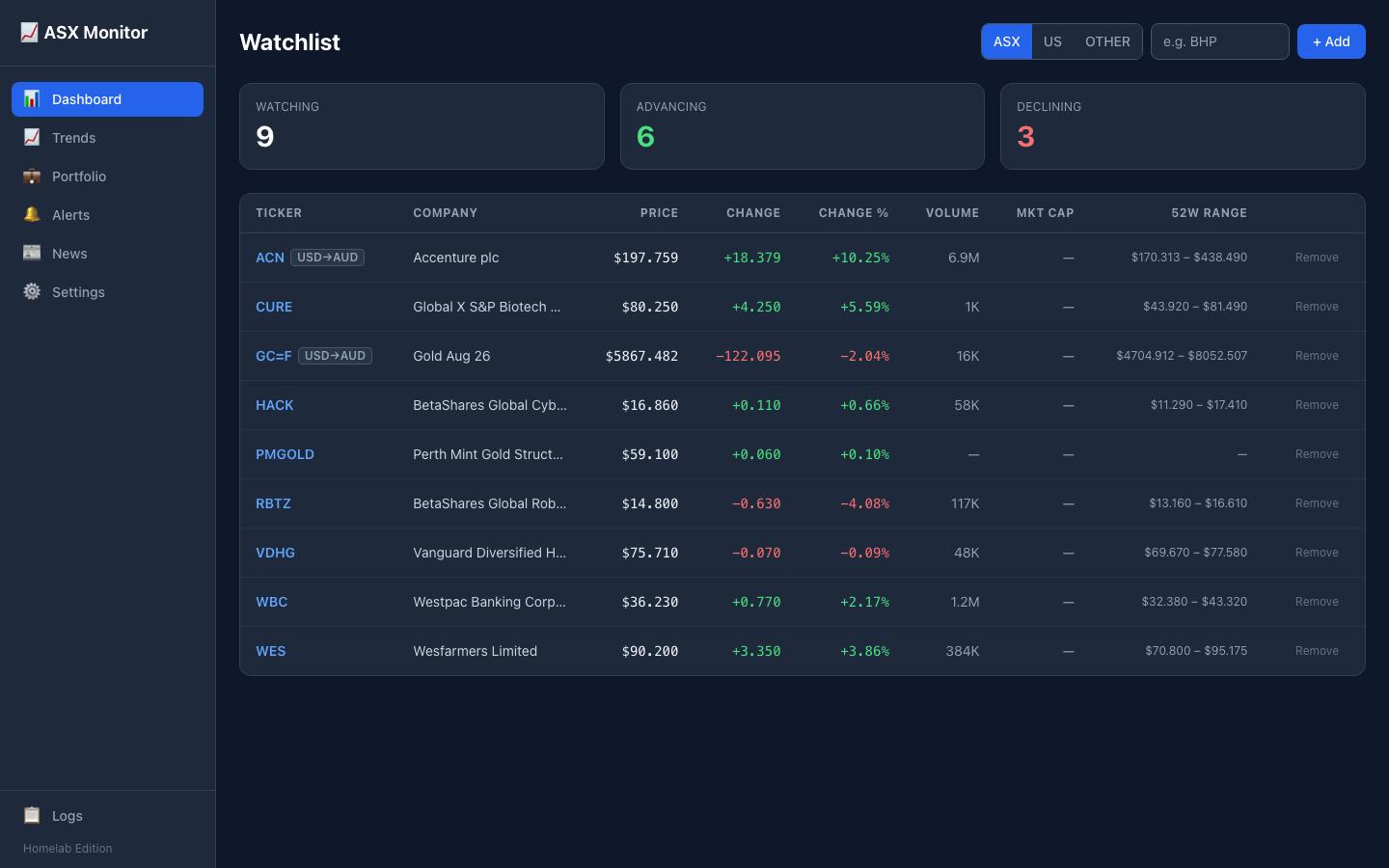Screen dimensions: 1389x868
Task: Remove VDHG from the watchlist
Action: click(1317, 553)
